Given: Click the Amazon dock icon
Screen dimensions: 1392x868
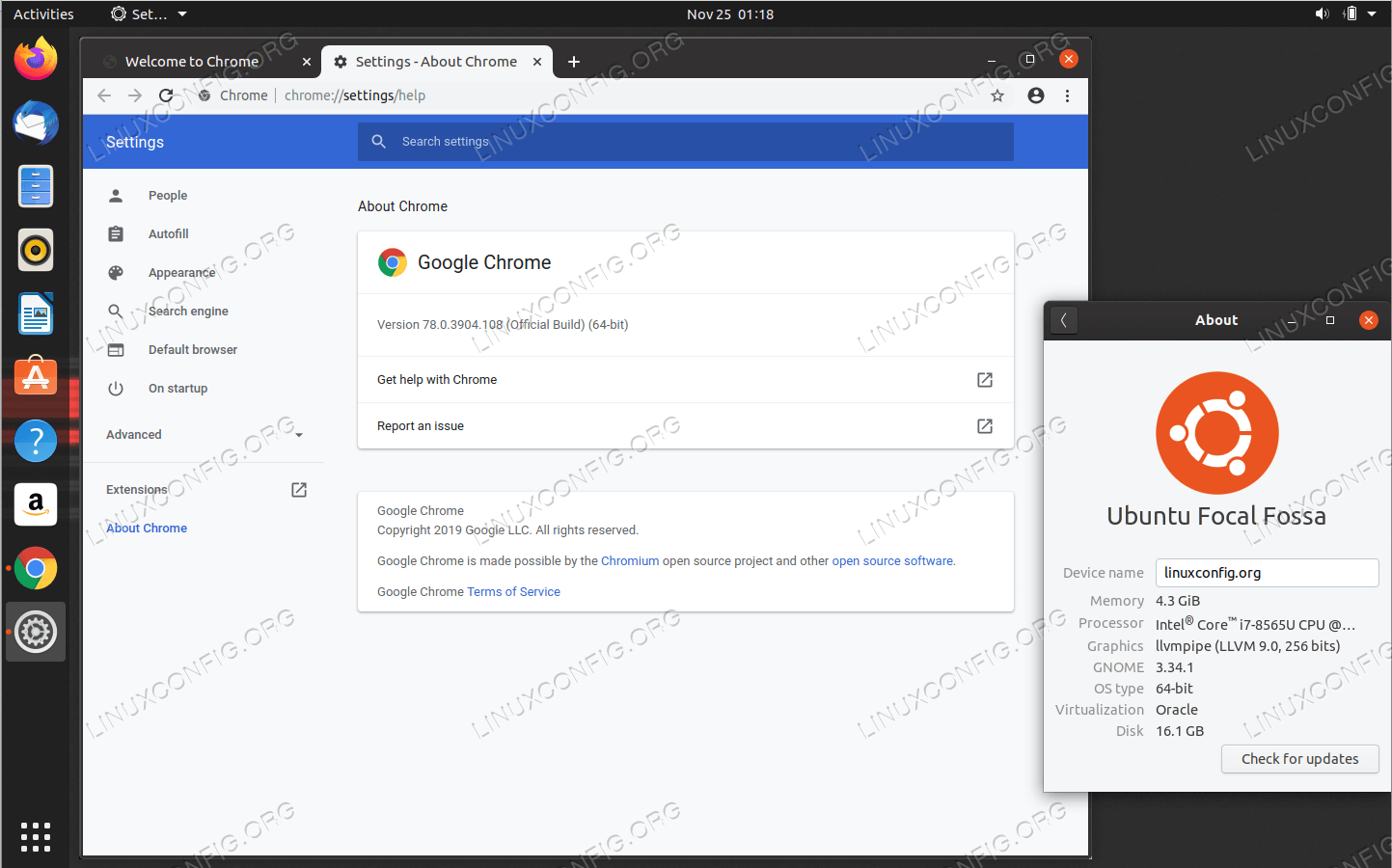Looking at the screenshot, I should point(36,504).
